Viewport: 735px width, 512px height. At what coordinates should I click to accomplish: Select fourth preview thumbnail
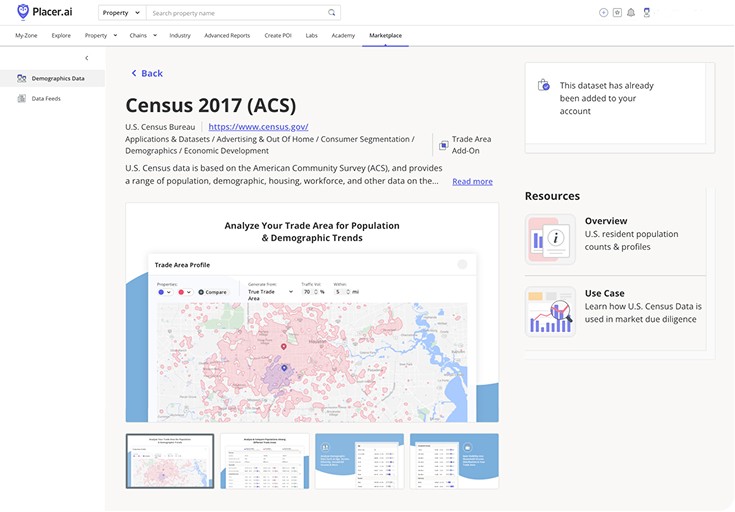[454, 461]
